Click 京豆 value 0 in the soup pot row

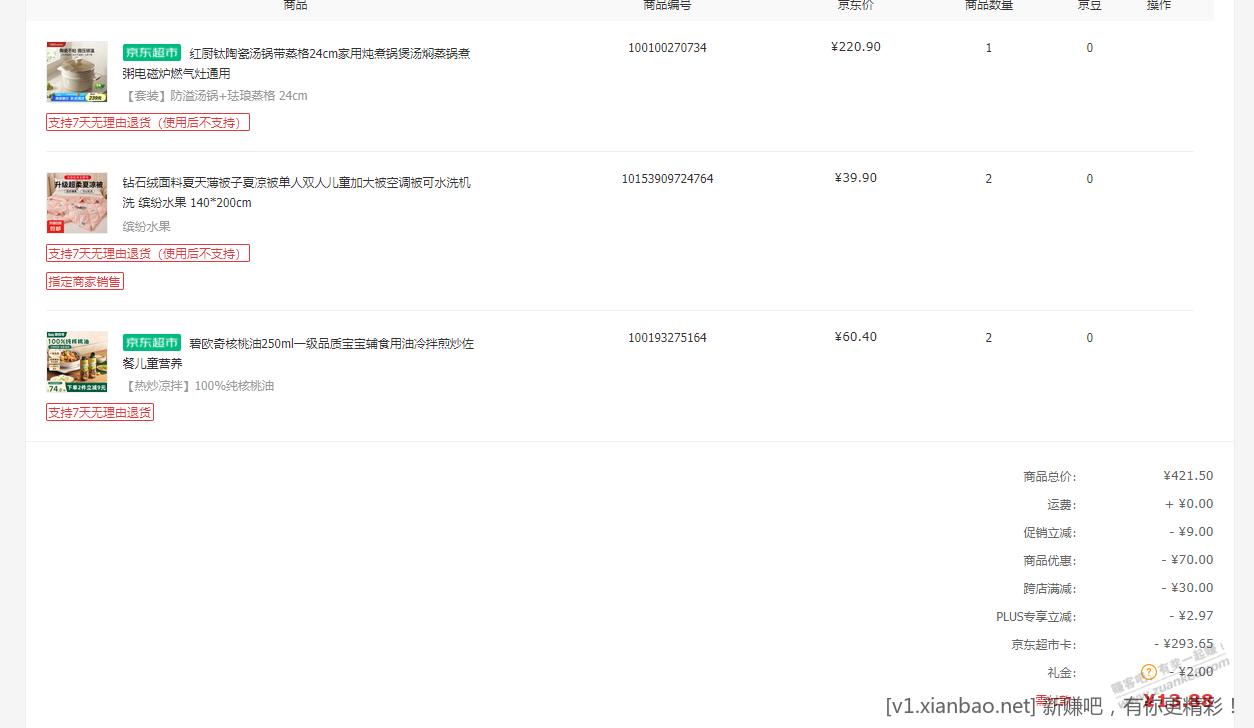[1090, 48]
